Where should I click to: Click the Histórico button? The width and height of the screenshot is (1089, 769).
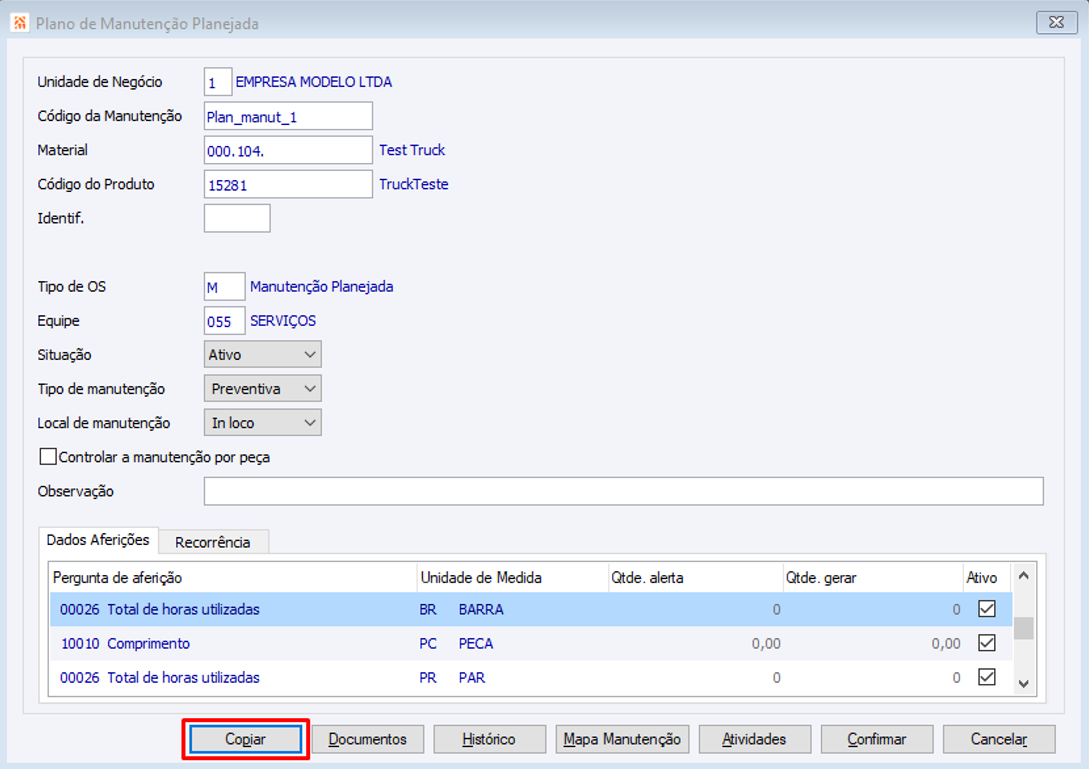(489, 739)
